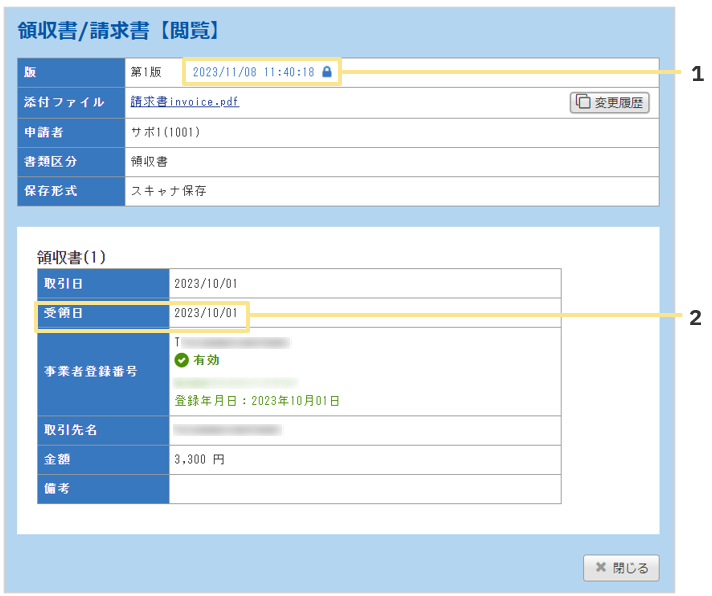Click the empty 備考 remarks cell
712x596 pixels.
[x=365, y=489]
